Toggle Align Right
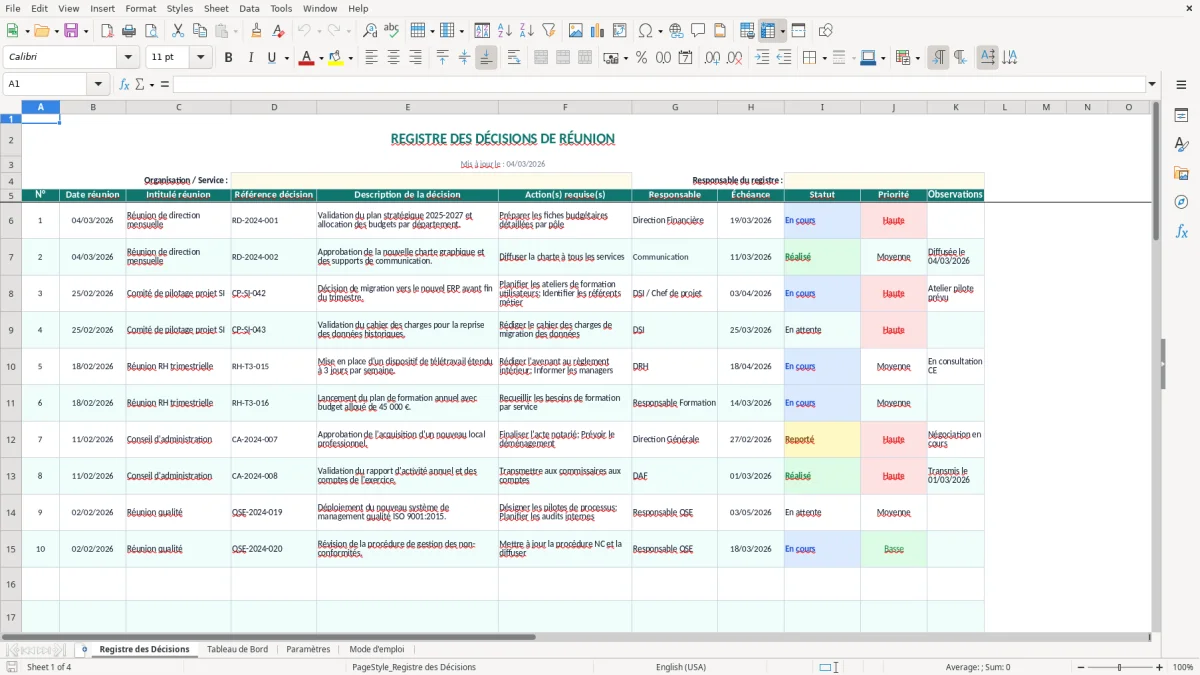 coord(416,58)
